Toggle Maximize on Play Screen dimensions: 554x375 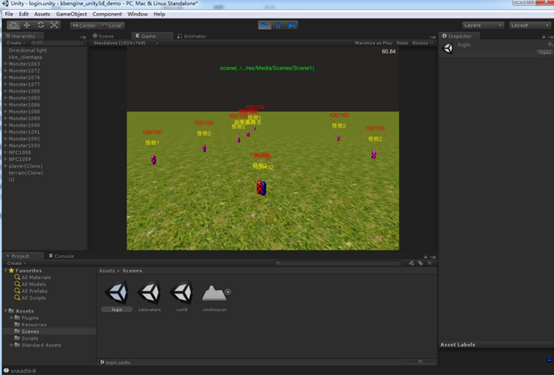(x=373, y=43)
